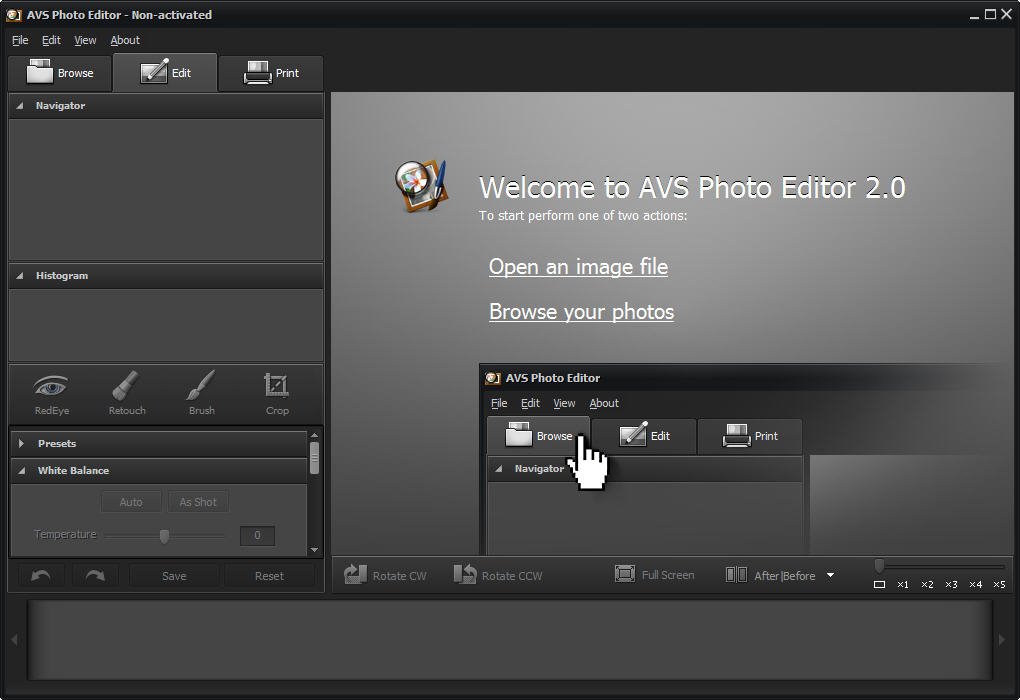Screen dimensions: 1020x700
Task: Maximize the AVS Photo Editor window
Action: click(990, 14)
